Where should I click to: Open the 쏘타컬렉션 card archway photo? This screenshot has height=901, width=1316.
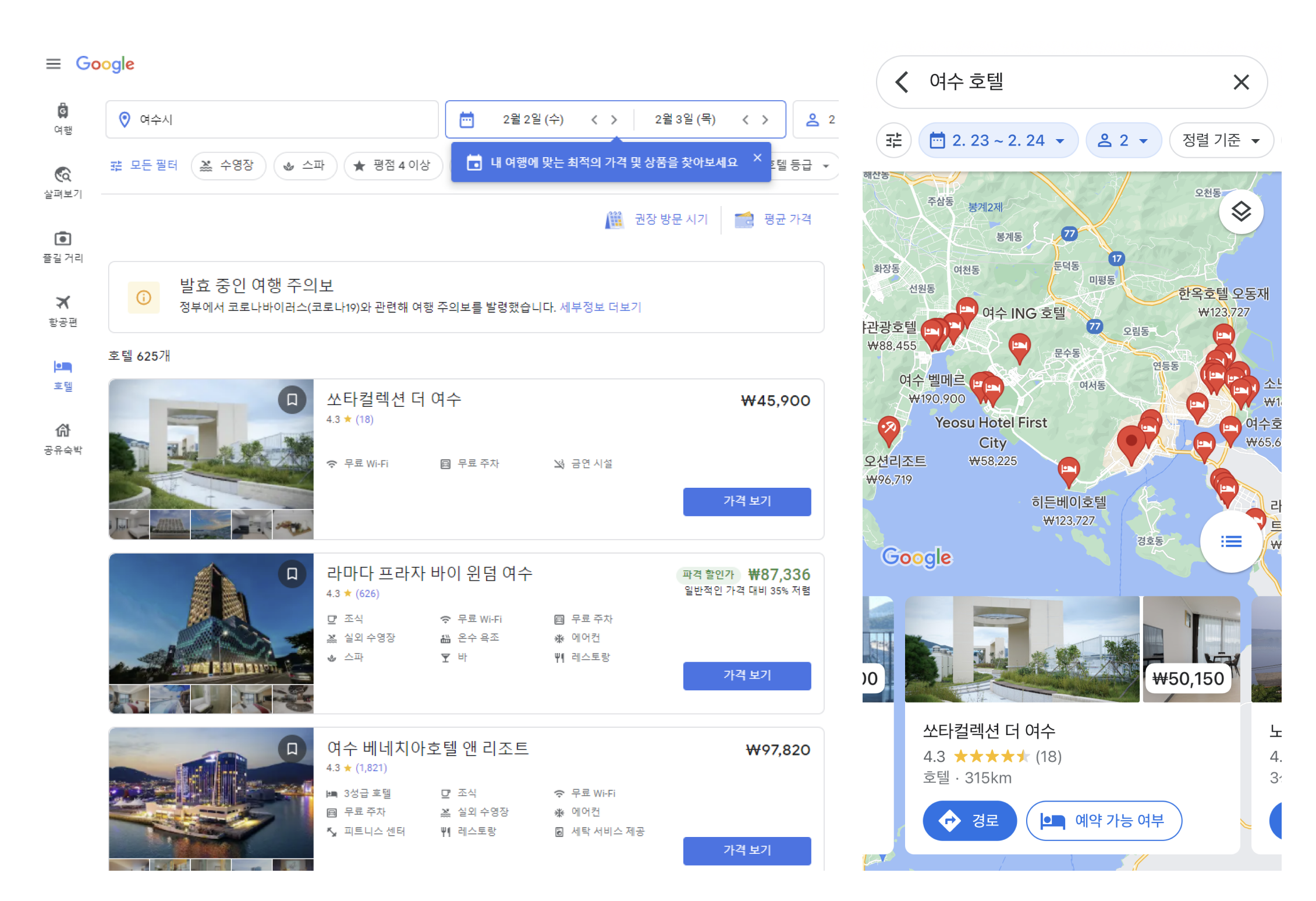[1022, 649]
